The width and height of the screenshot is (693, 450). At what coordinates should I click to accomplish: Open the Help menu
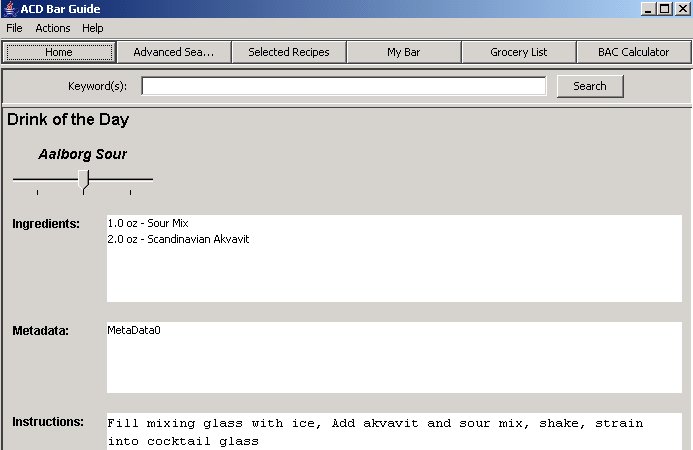93,28
